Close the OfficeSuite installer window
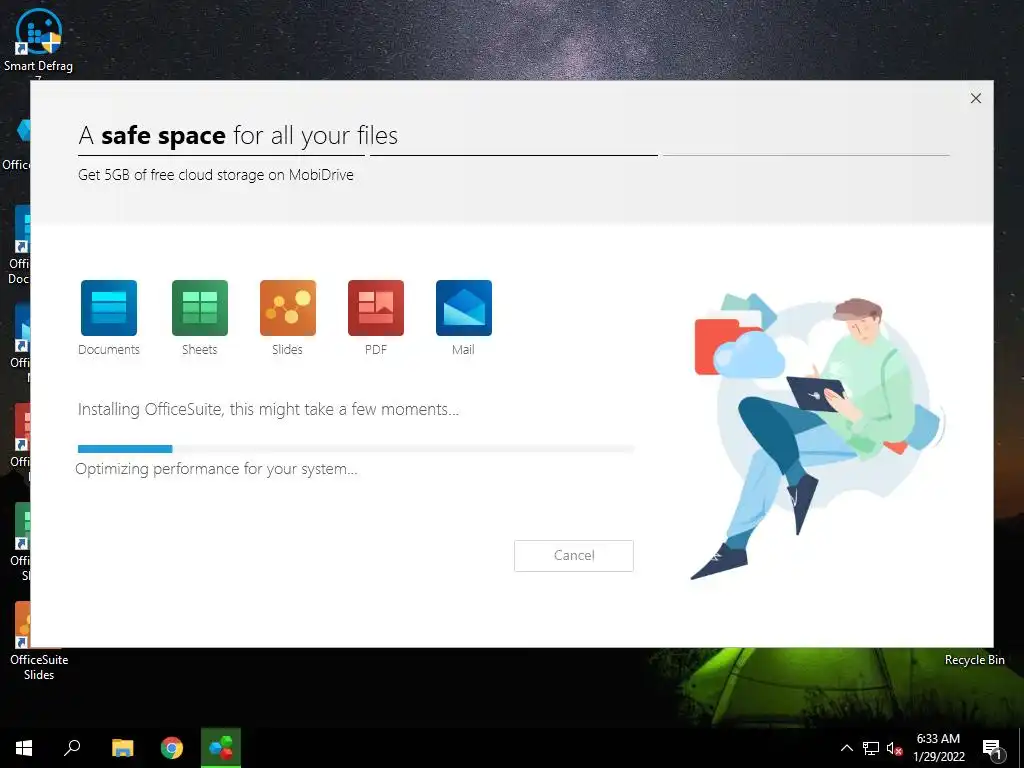Screen dimensions: 1024x768 tap(976, 98)
